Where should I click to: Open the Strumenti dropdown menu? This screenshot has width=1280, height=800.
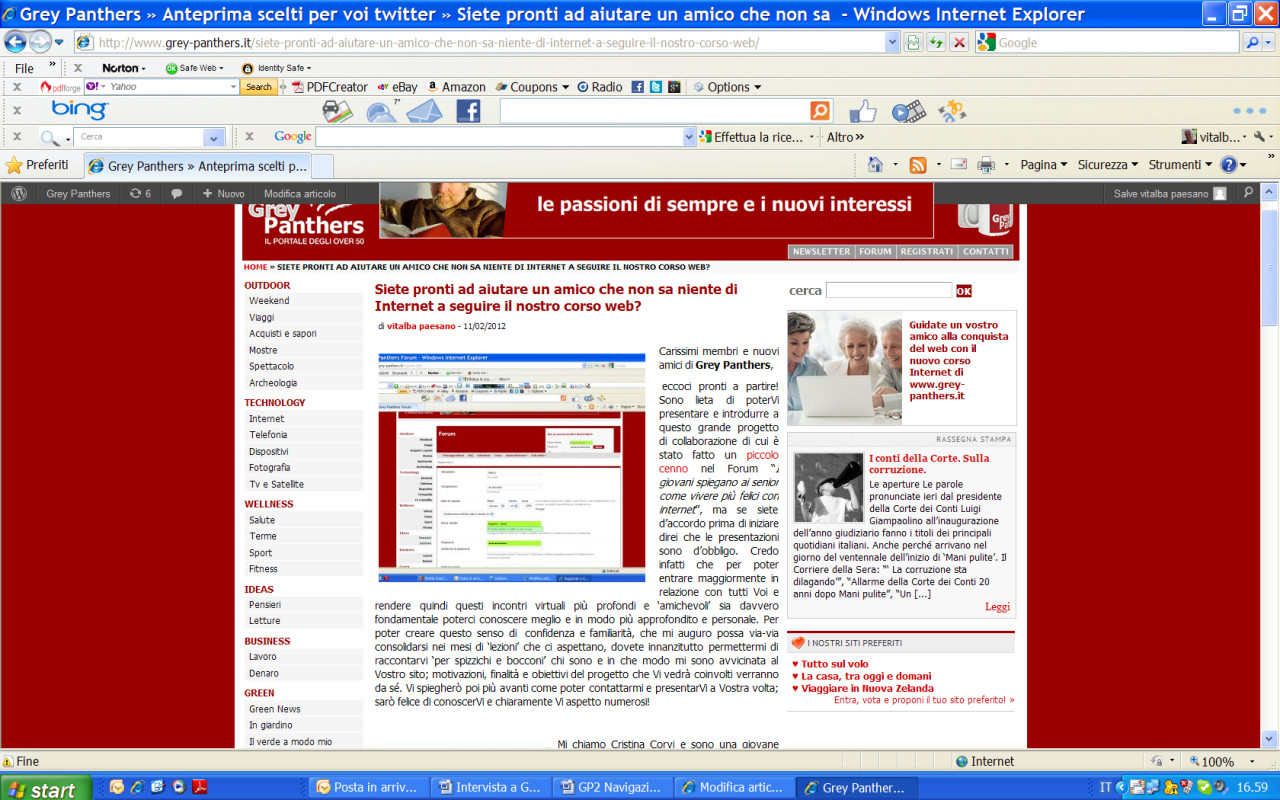tap(1180, 165)
